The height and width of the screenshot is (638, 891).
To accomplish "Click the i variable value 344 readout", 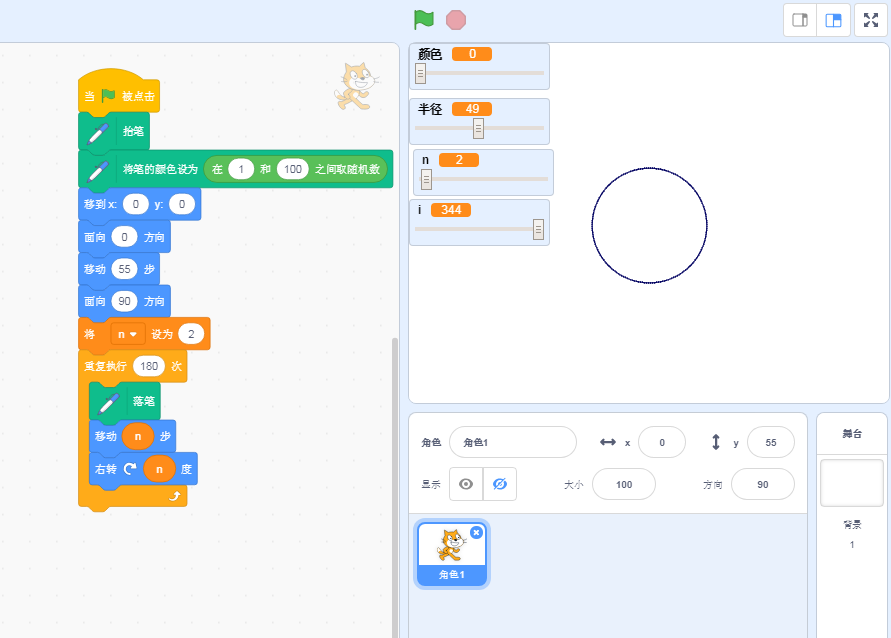I will point(451,210).
